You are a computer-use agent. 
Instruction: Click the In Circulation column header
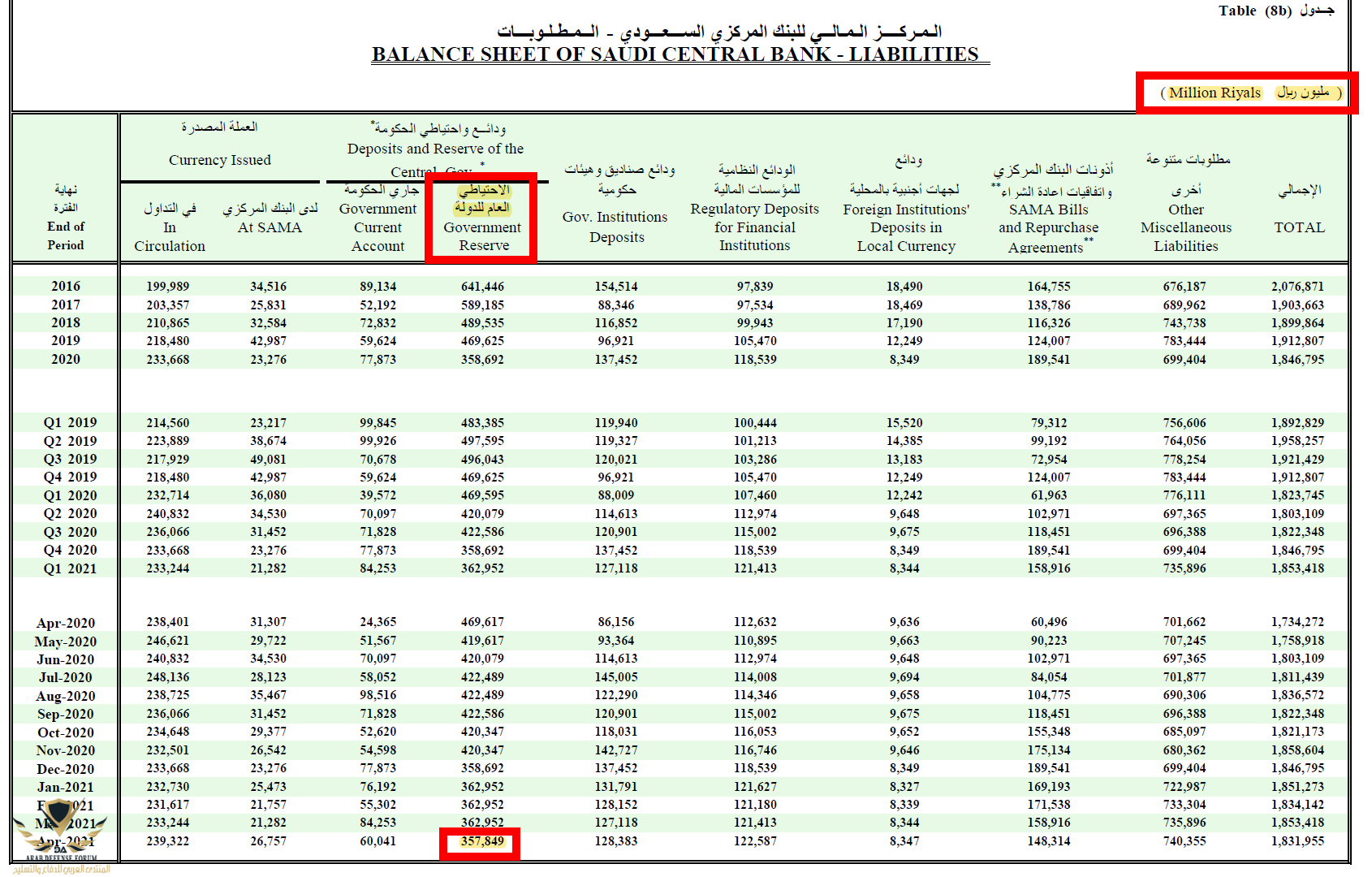[x=169, y=236]
